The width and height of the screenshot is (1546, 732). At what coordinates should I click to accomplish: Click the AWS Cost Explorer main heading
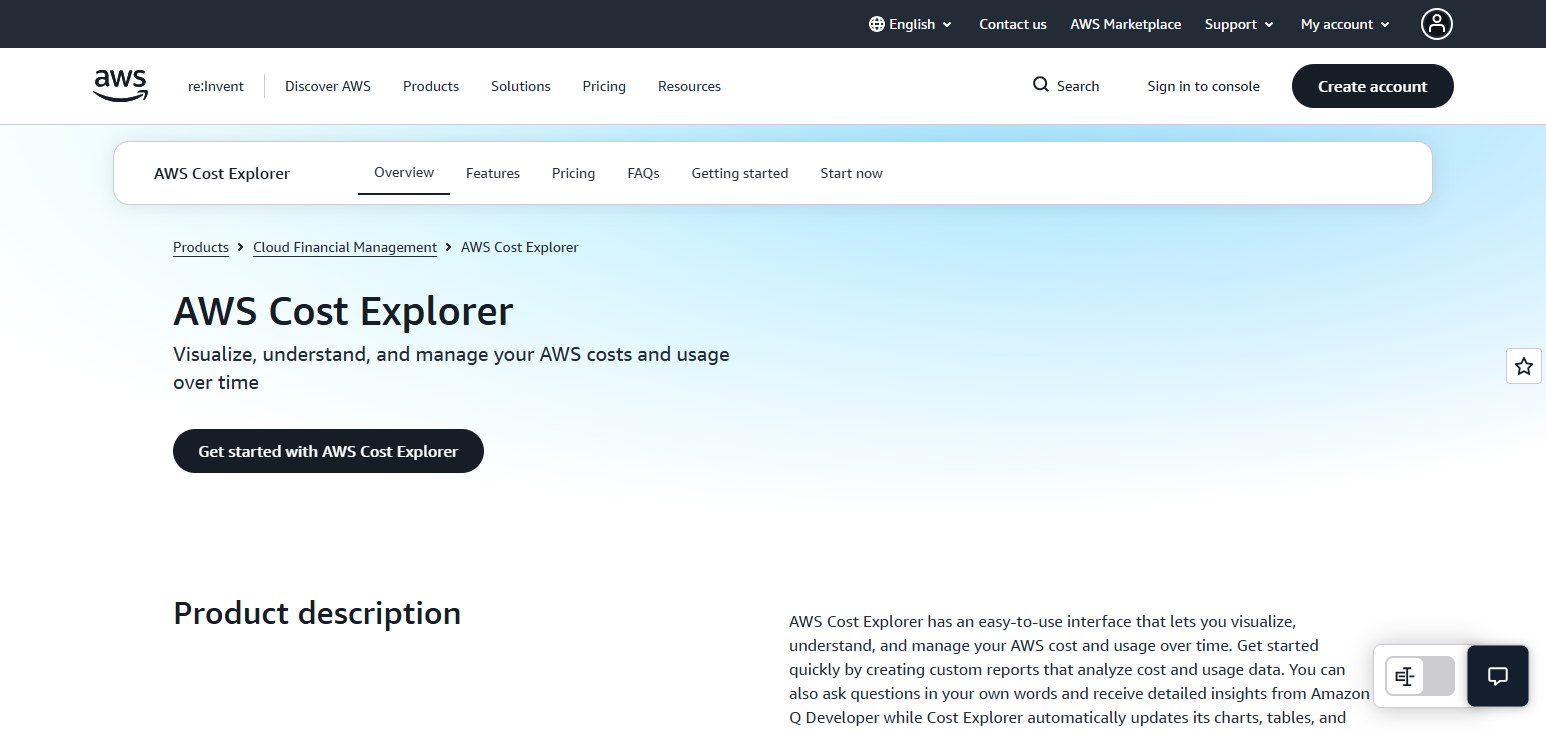point(343,311)
